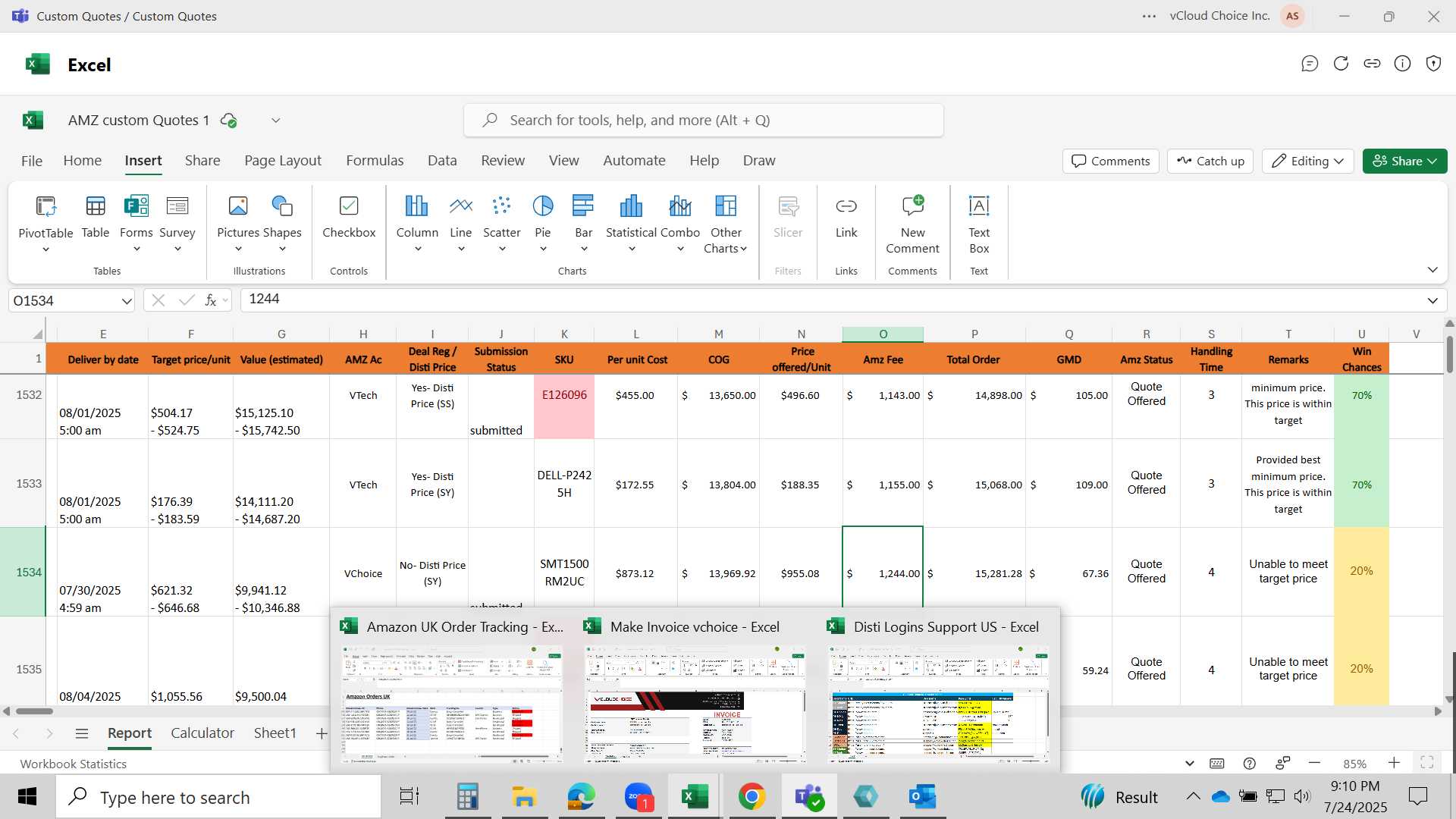Add a New Comment
Viewport: 1456px width, 819px height.
click(912, 224)
